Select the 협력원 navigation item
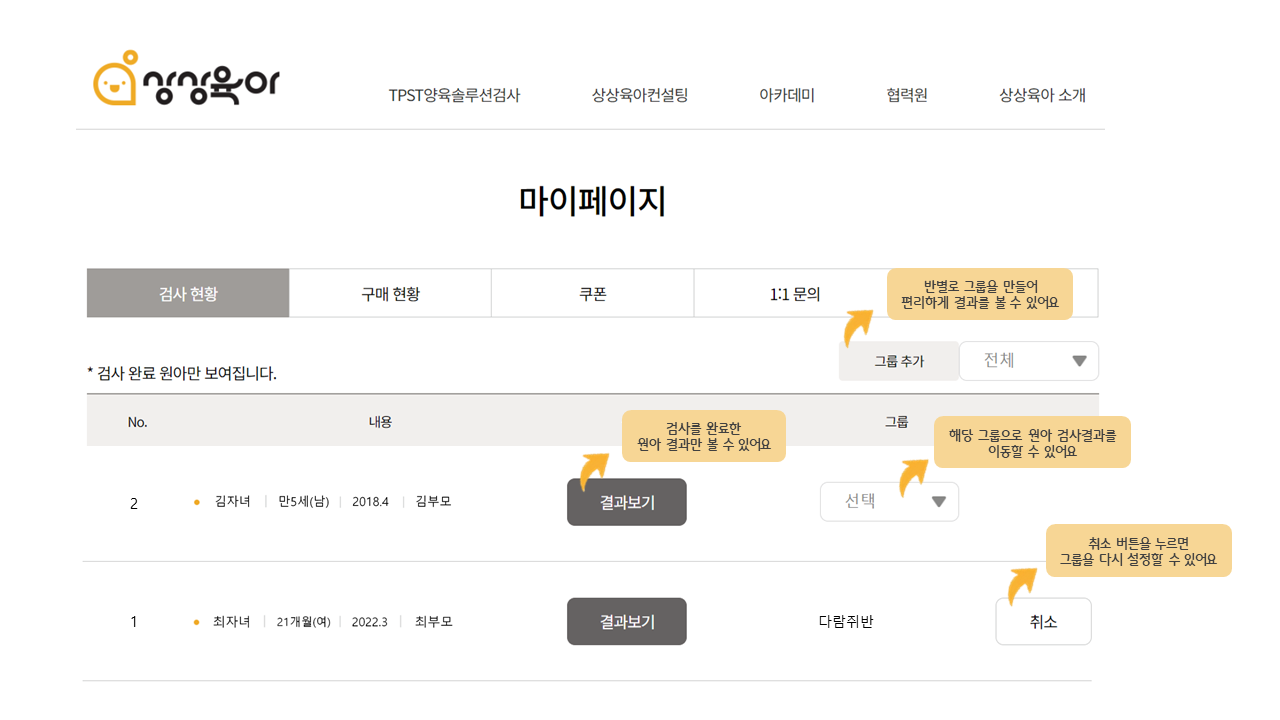The image size is (1280, 720). tap(907, 96)
